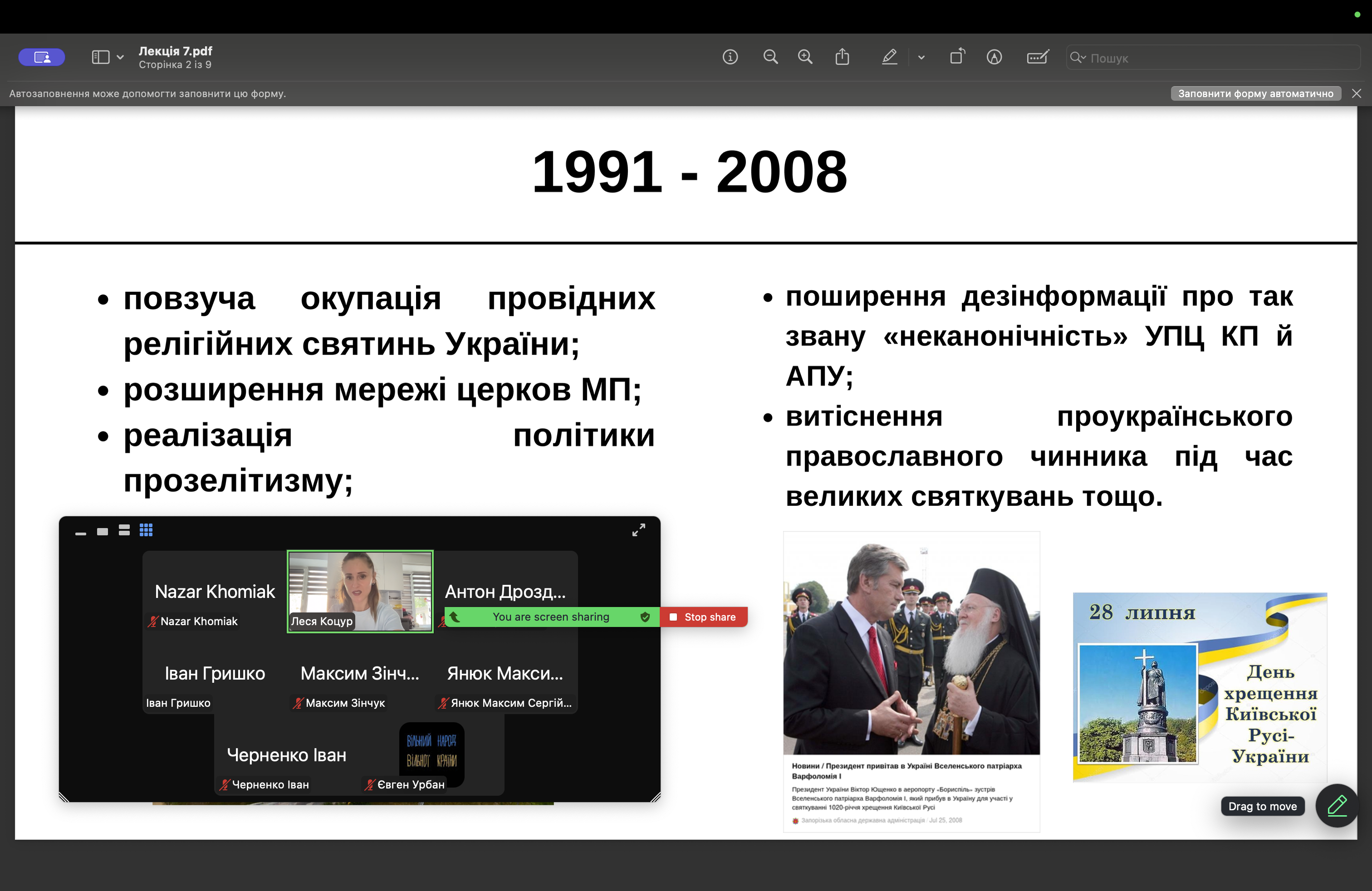The width and height of the screenshot is (1372, 891).
Task: Switch Zoom panel to gallery grid view
Action: tap(146, 529)
